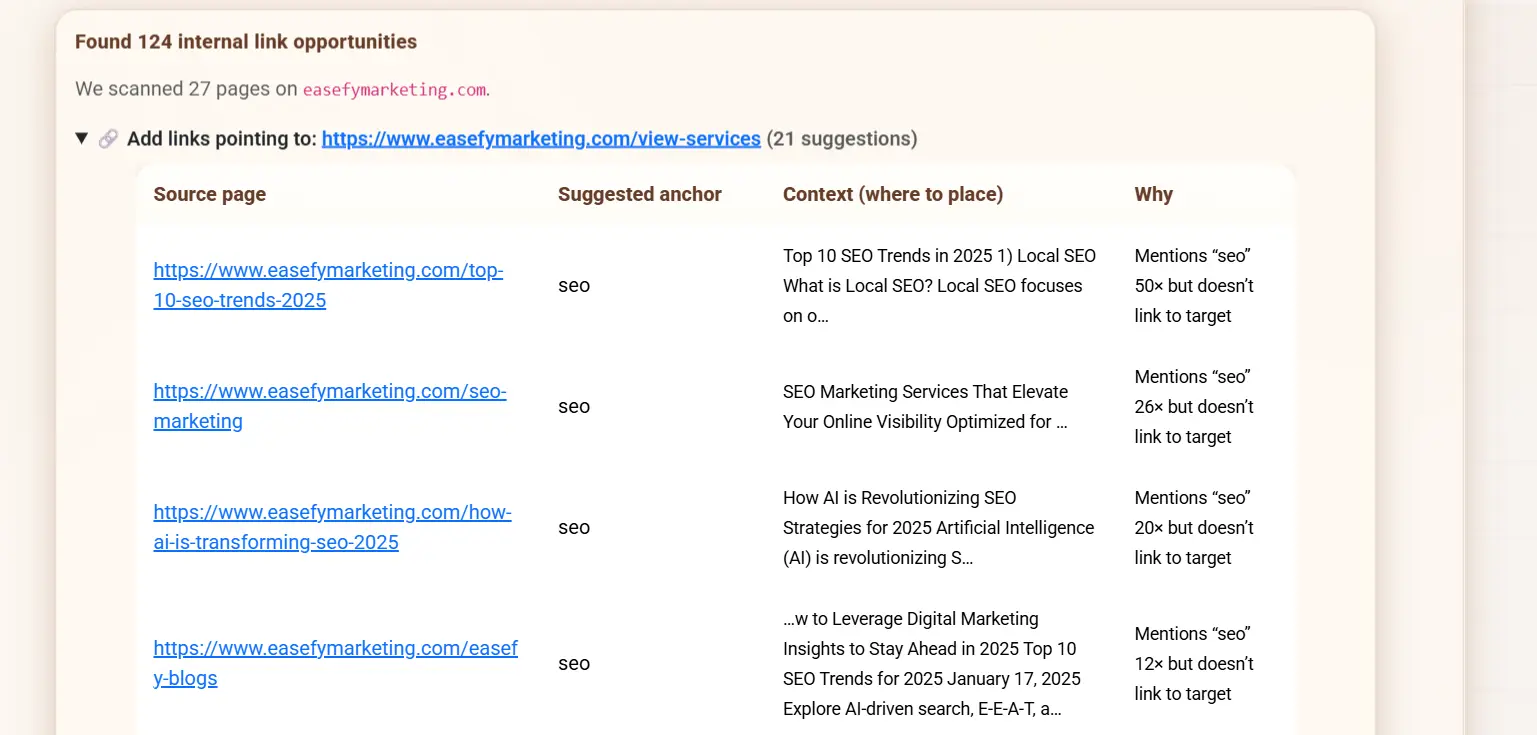Open the how-ai-is-transforming-seo-2025 link
The width and height of the screenshot is (1537, 735).
(x=332, y=527)
